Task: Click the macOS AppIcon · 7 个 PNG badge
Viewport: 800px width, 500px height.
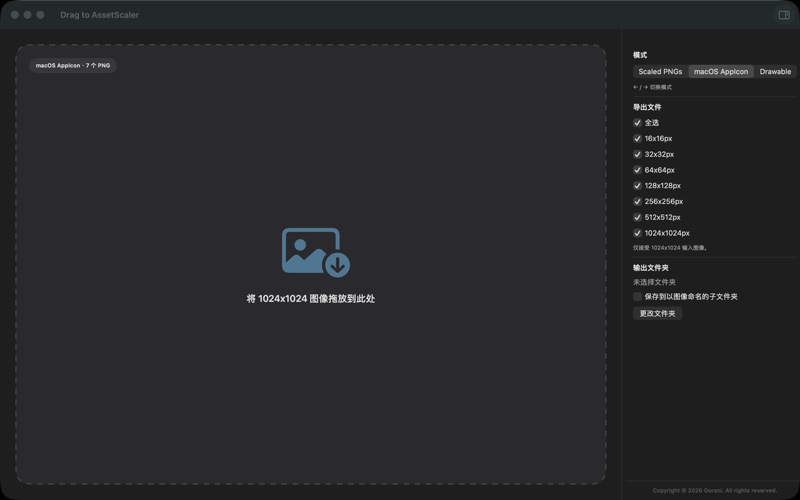Action: 73,65
